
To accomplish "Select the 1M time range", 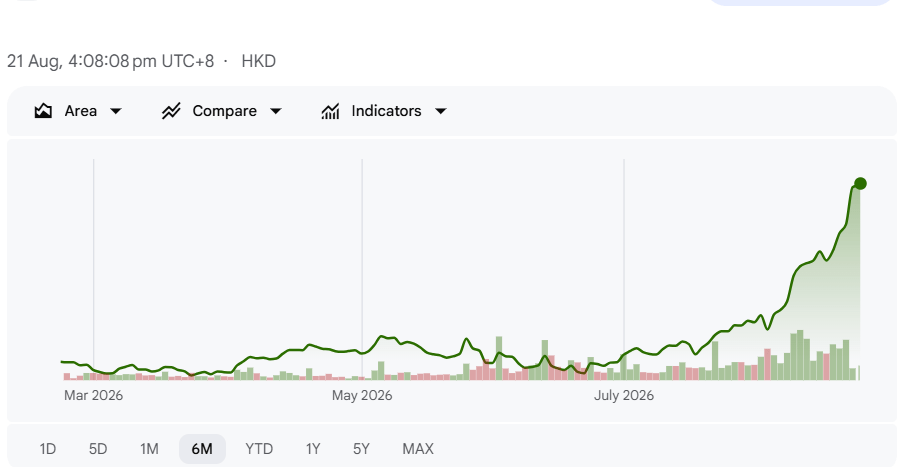I will click(x=149, y=449).
